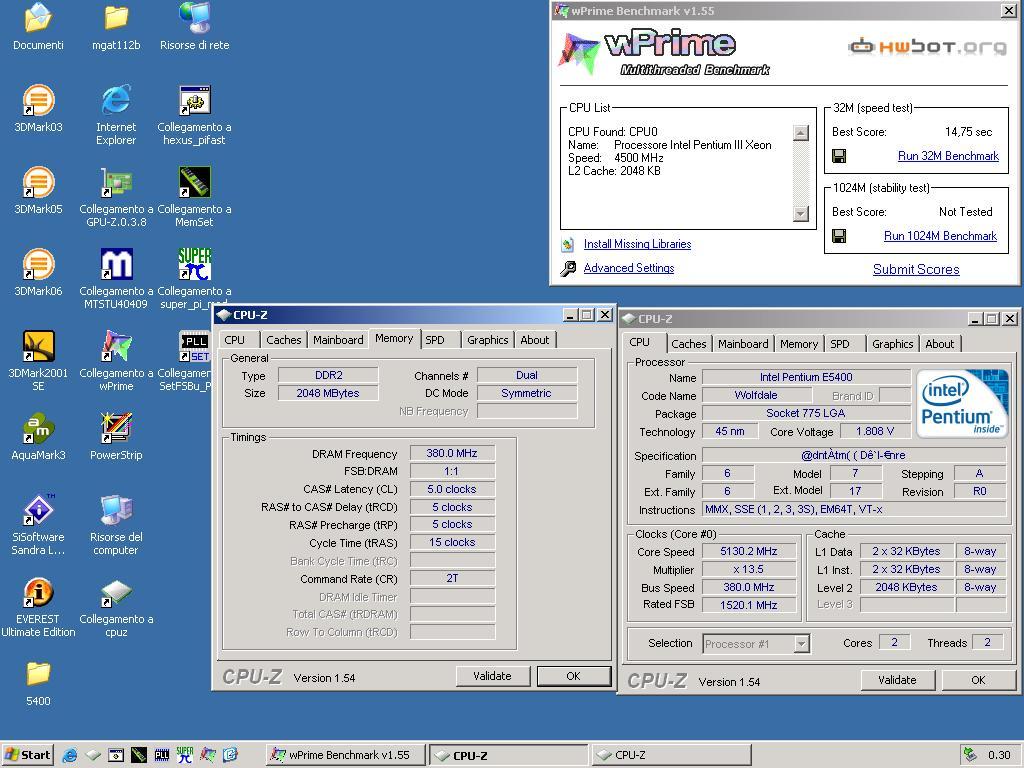The width and height of the screenshot is (1024, 768).
Task: Run 1024M Benchmark link in wPrime
Action: [x=940, y=236]
